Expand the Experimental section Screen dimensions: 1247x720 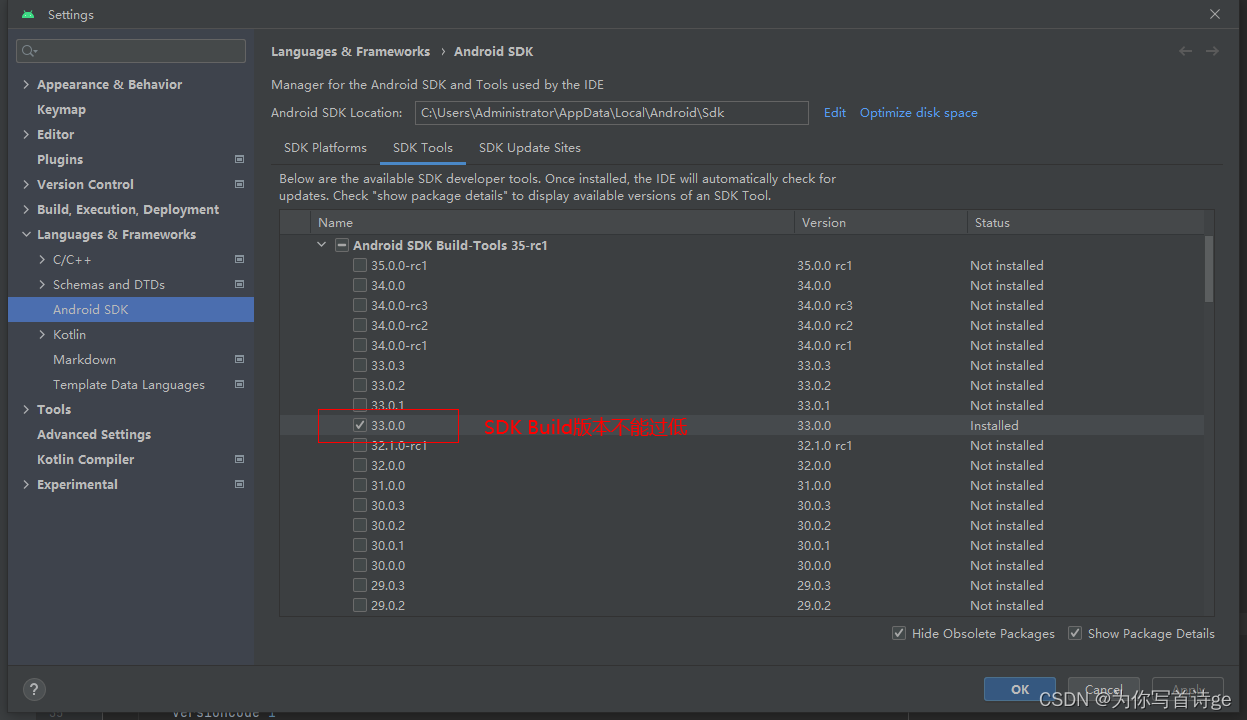[26, 484]
